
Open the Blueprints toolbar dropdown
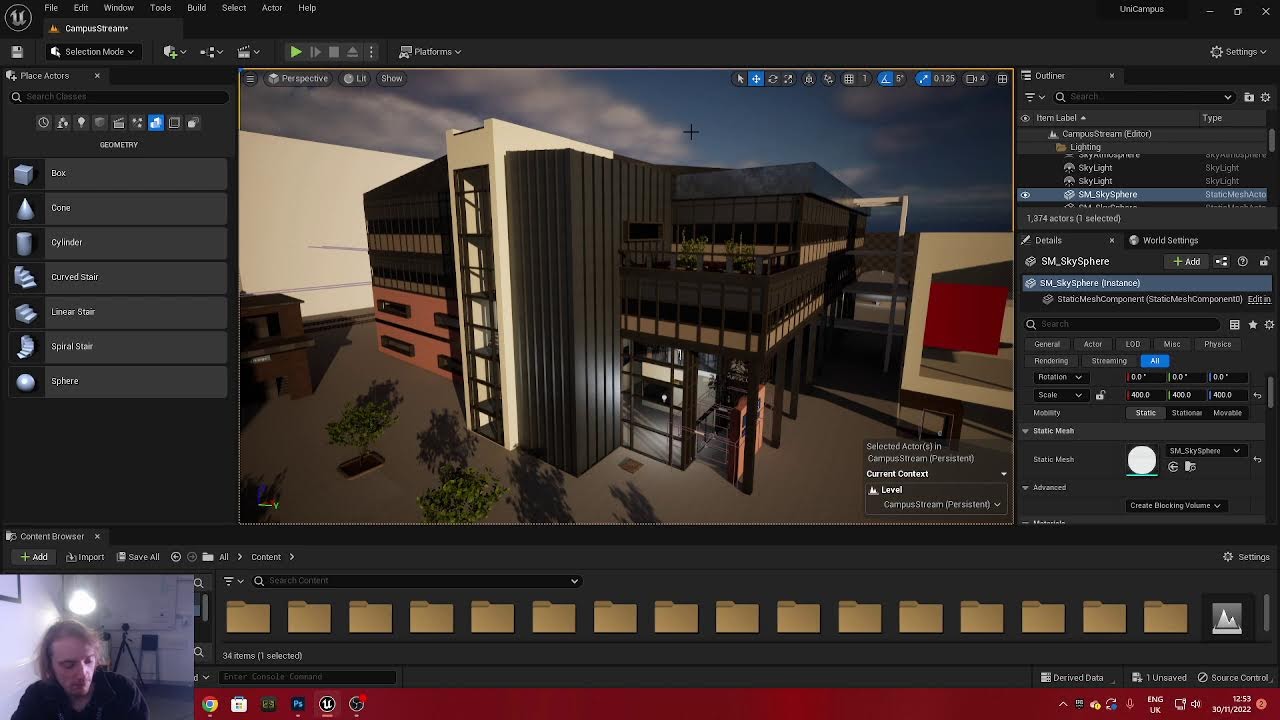(210, 51)
